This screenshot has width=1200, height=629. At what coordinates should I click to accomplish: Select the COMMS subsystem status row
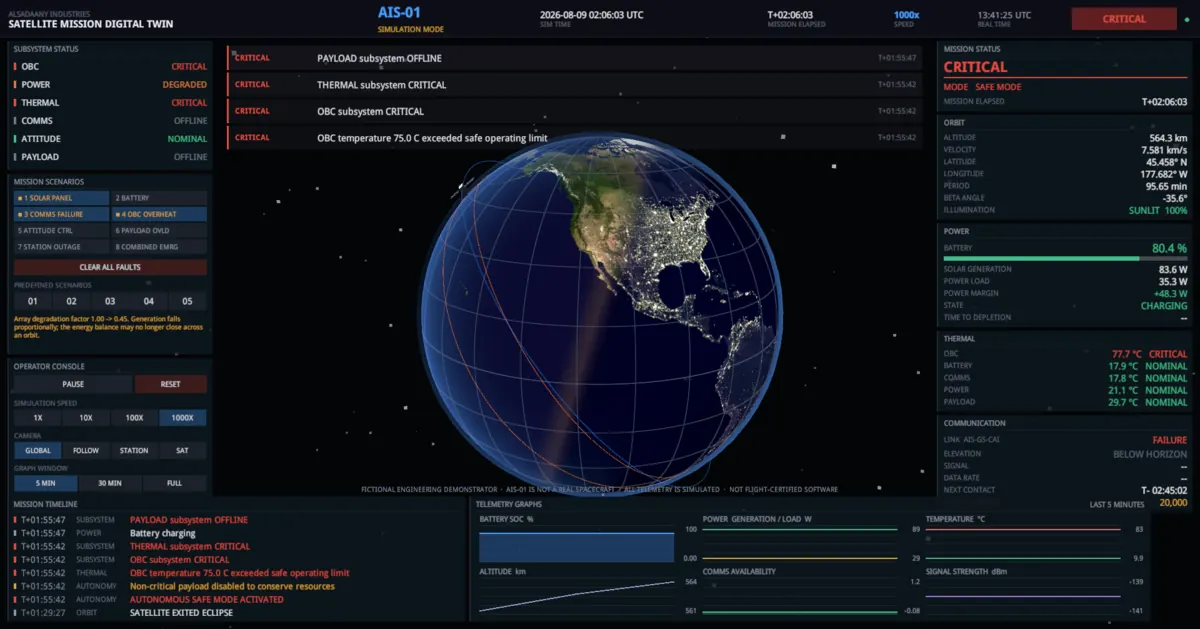point(110,121)
